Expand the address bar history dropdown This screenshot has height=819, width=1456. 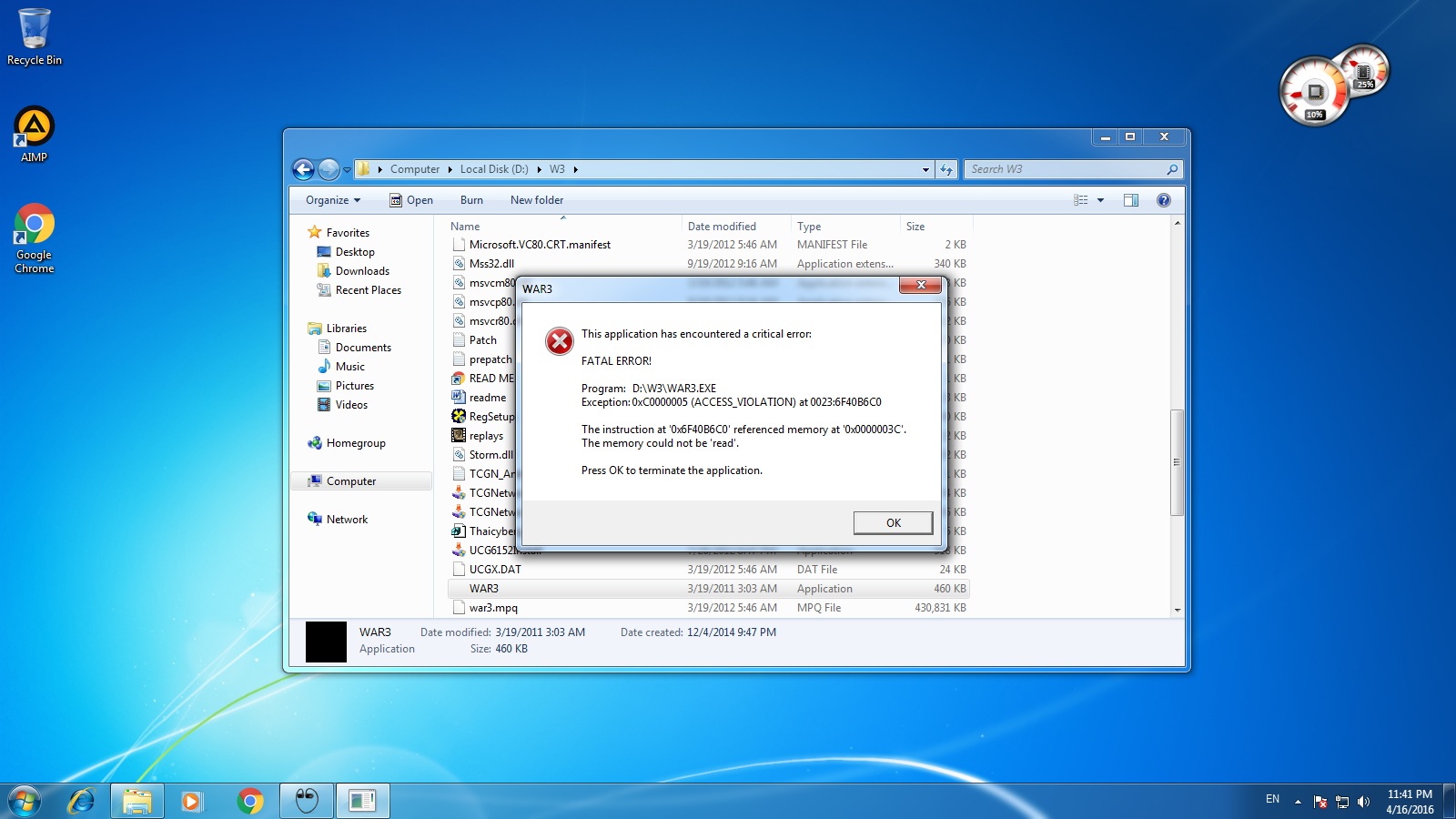pyautogui.click(x=925, y=169)
